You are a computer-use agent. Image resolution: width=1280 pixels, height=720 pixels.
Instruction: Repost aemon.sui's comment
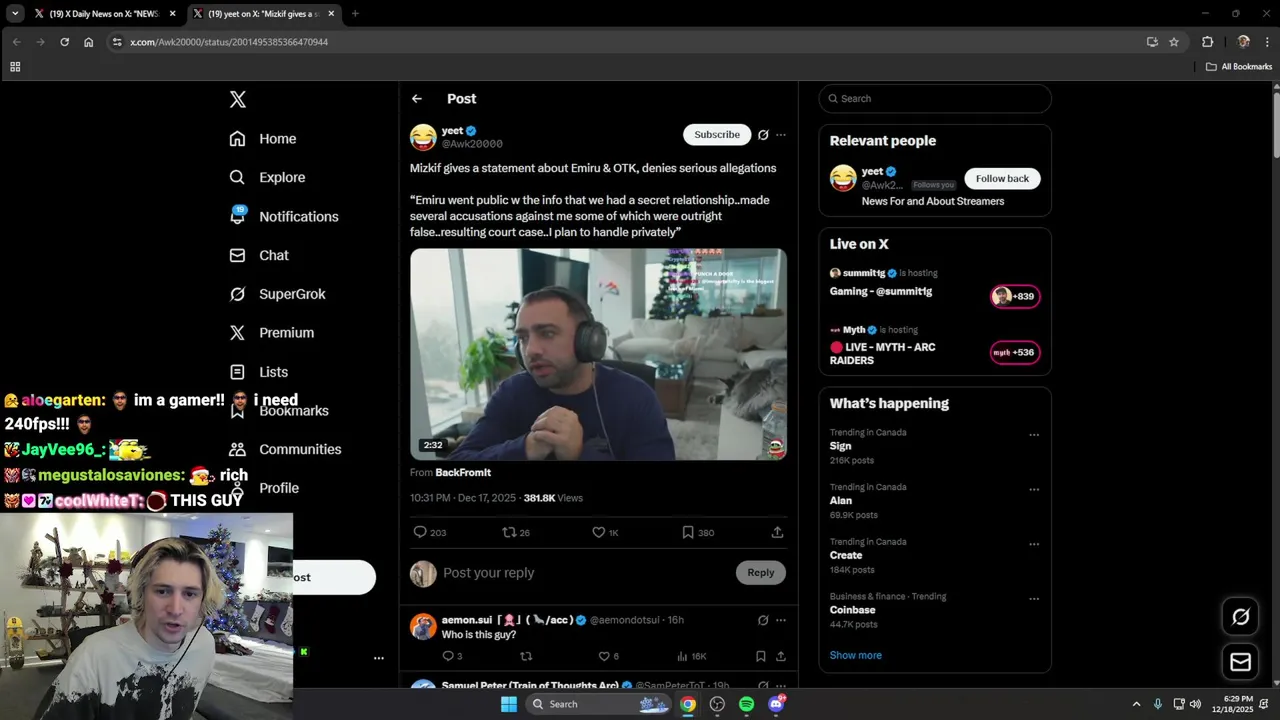coord(526,656)
